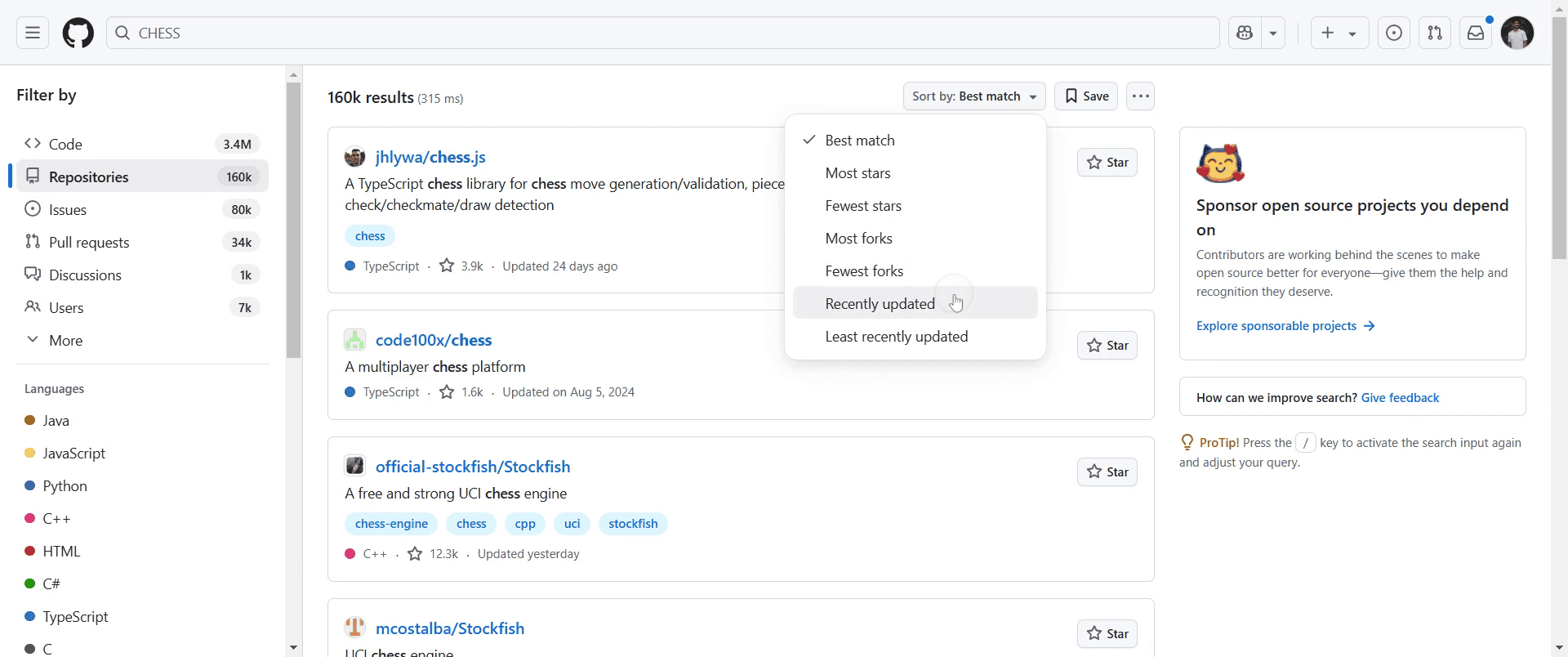This screenshot has width=1568, height=657.
Task: Choose Recently updated sort option
Action: (x=915, y=303)
